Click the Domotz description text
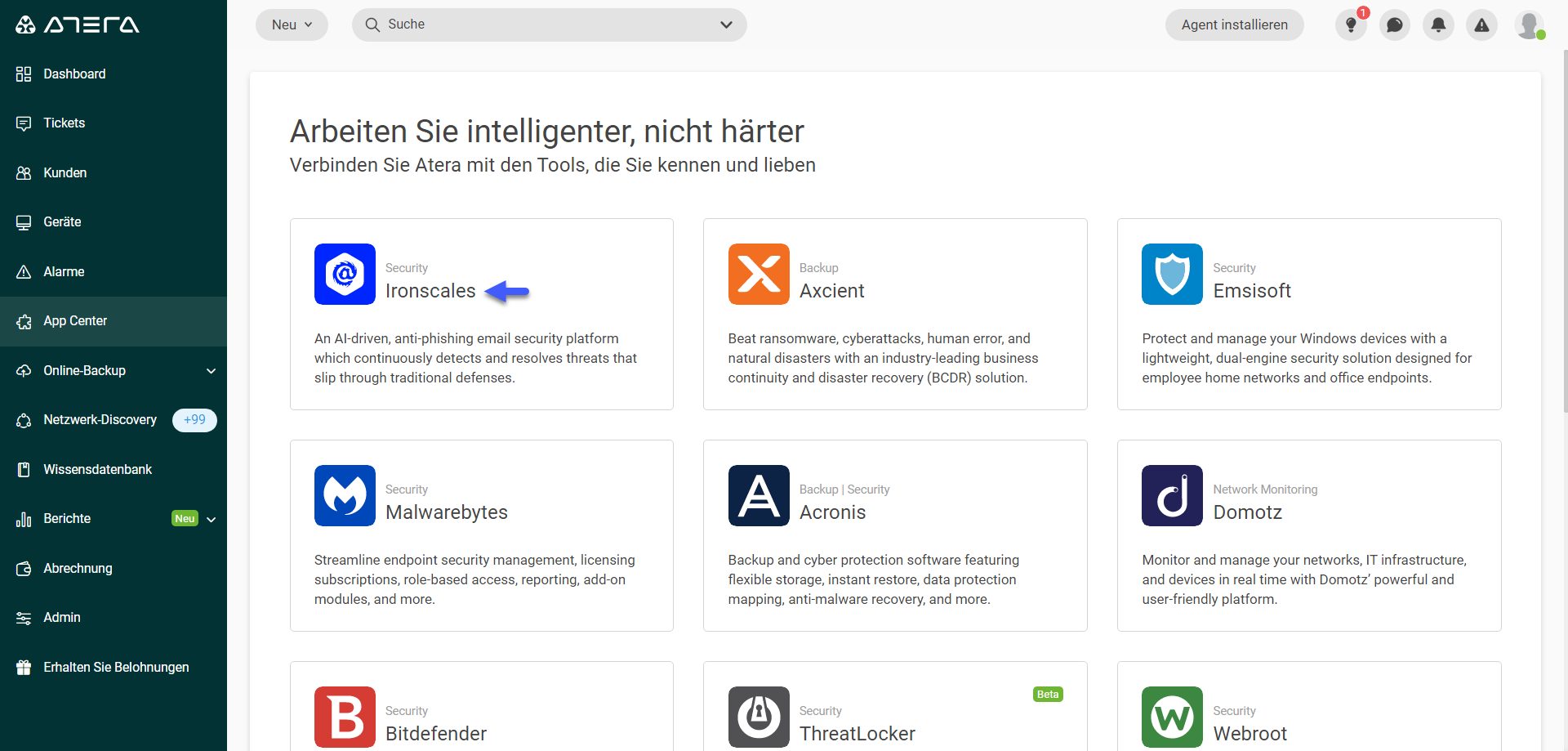Screen dimensions: 1568x751 1304,579
